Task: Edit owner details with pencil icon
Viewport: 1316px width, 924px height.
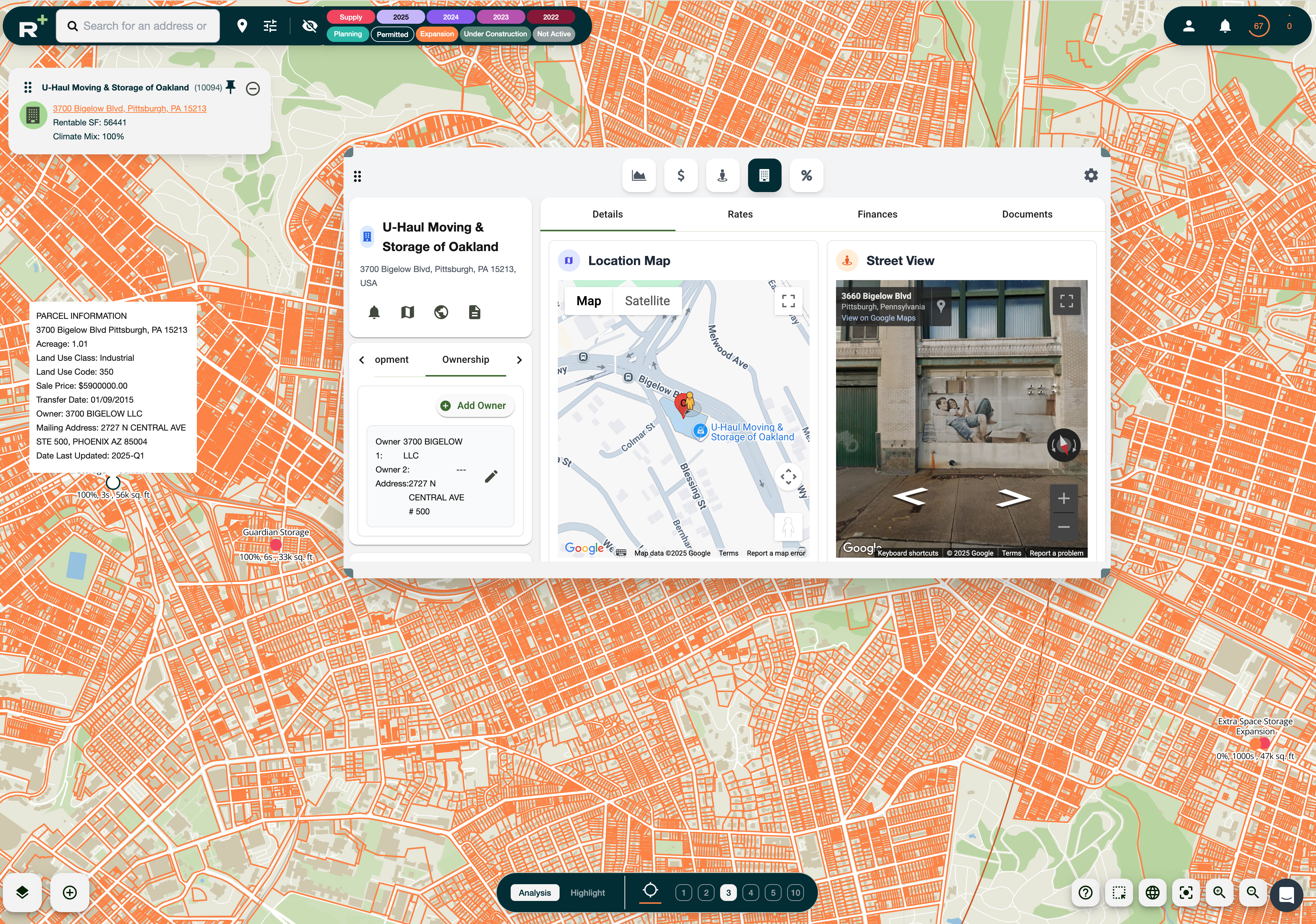Action: pyautogui.click(x=491, y=477)
